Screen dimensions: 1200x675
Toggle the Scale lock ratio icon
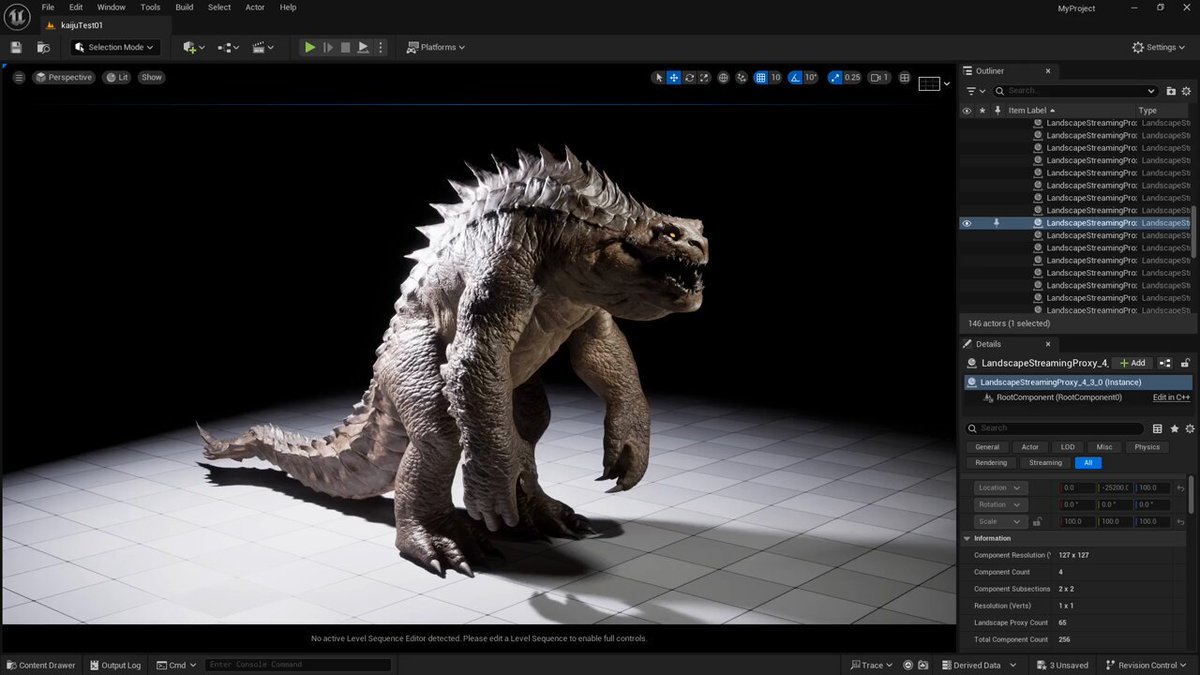pyautogui.click(x=1037, y=522)
